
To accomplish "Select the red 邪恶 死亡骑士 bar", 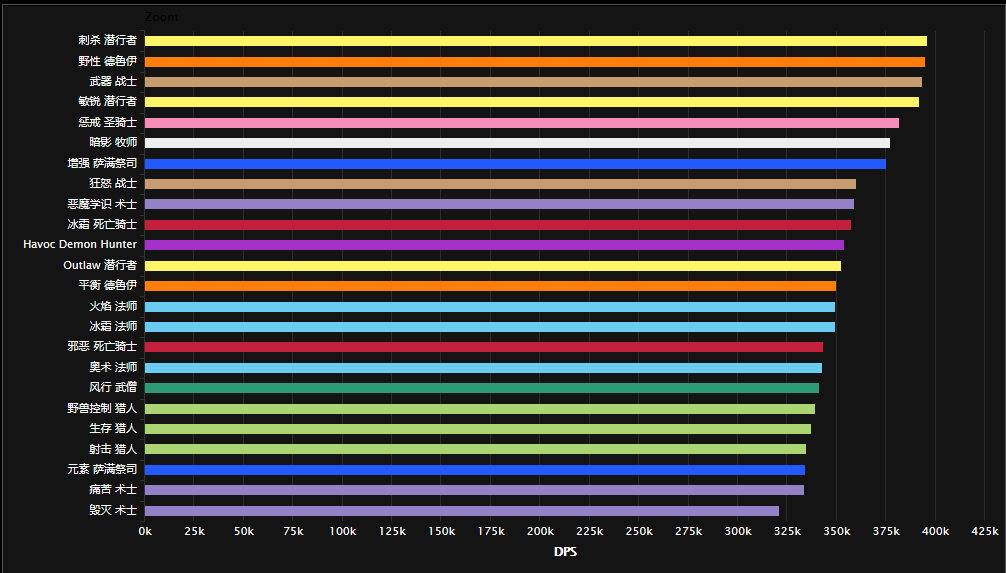I will tap(484, 347).
